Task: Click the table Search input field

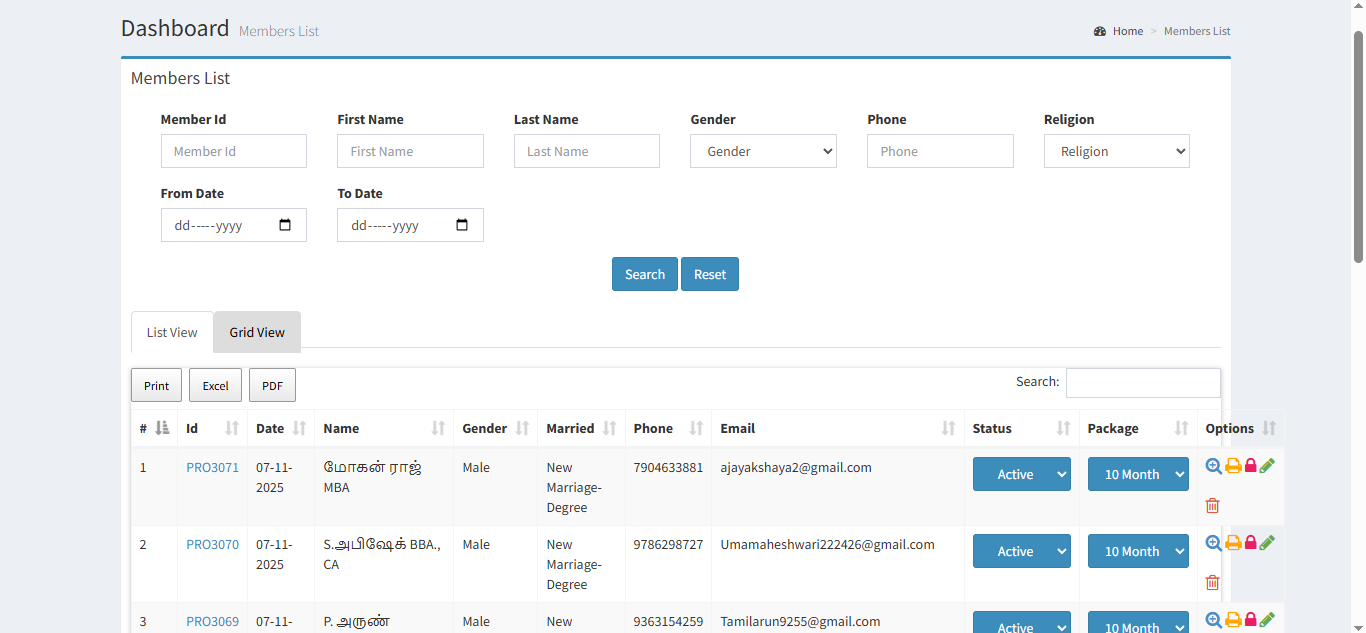Action: point(1143,382)
